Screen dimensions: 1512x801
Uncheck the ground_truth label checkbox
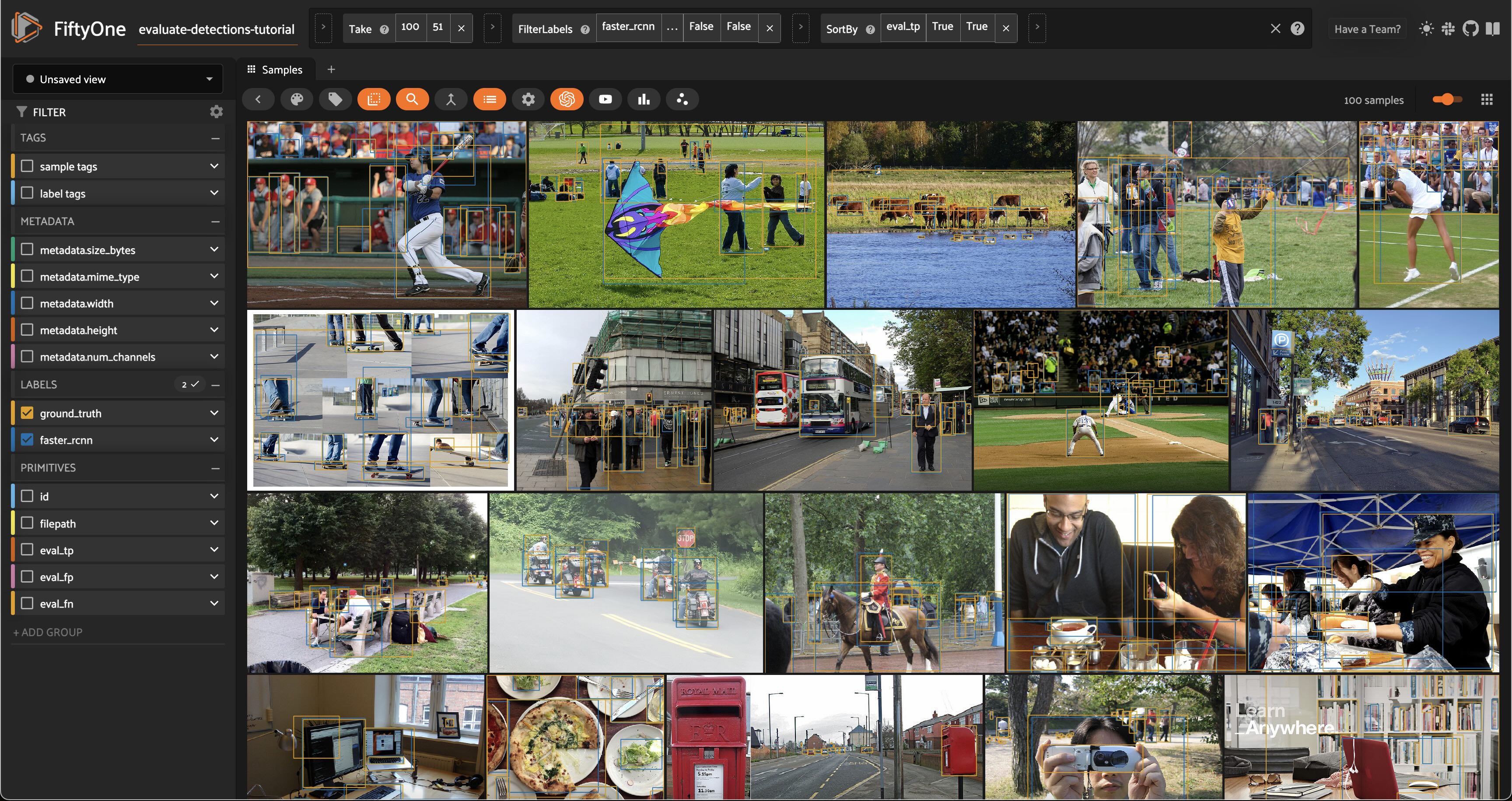pyautogui.click(x=27, y=413)
